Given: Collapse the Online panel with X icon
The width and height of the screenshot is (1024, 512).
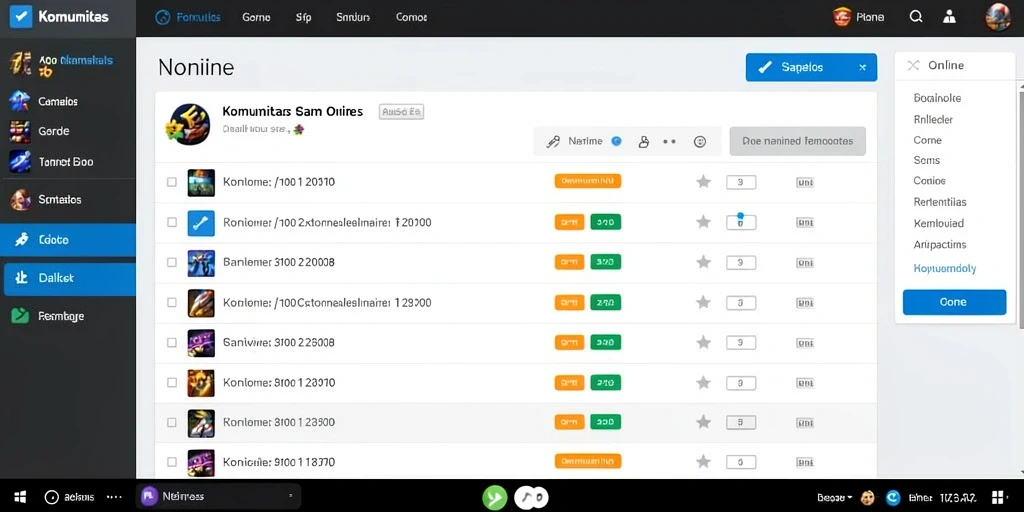Looking at the screenshot, I should 913,65.
